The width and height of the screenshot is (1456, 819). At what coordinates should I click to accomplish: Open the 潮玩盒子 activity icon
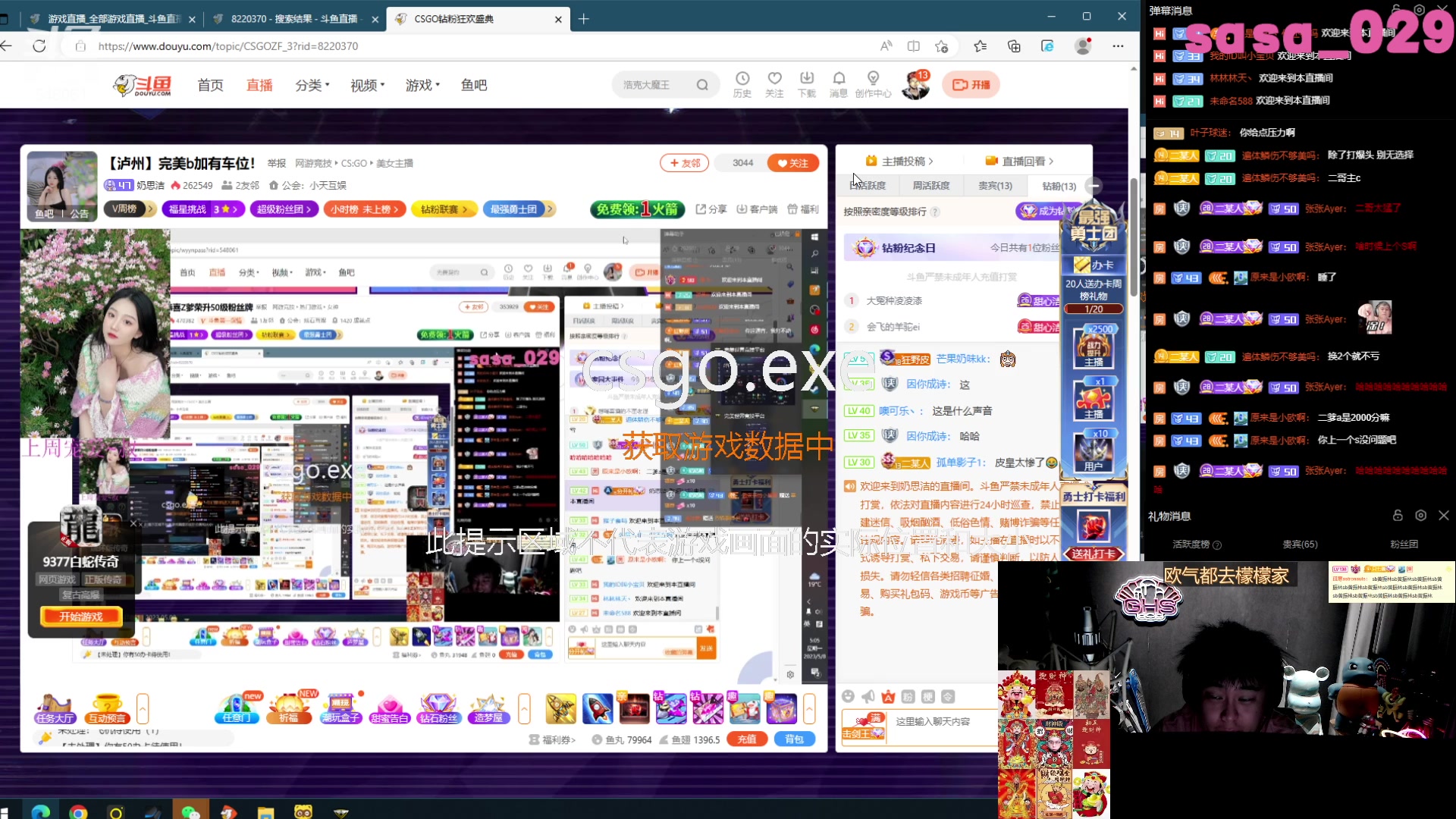click(x=340, y=708)
